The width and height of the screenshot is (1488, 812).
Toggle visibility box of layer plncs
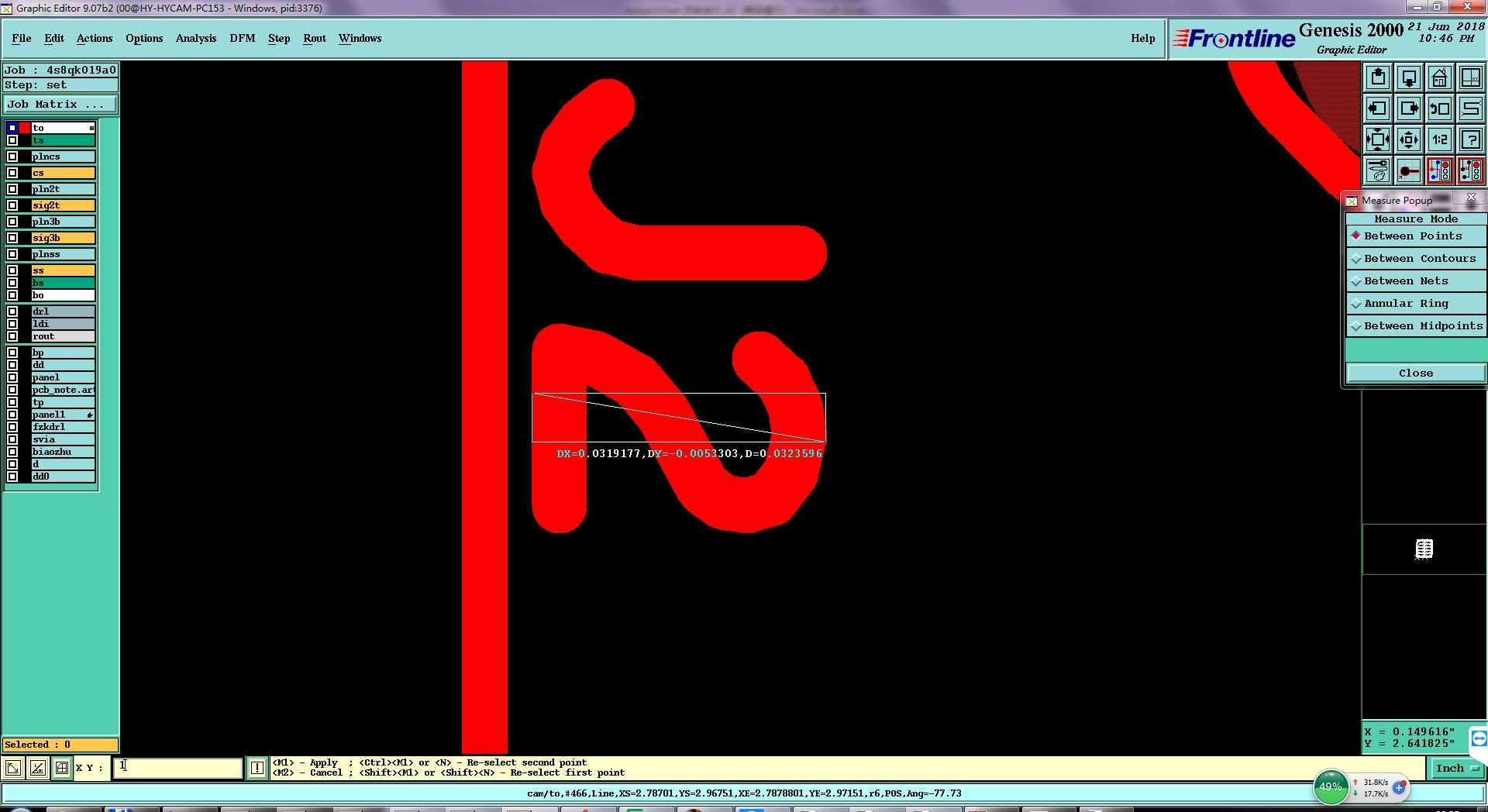coord(12,157)
